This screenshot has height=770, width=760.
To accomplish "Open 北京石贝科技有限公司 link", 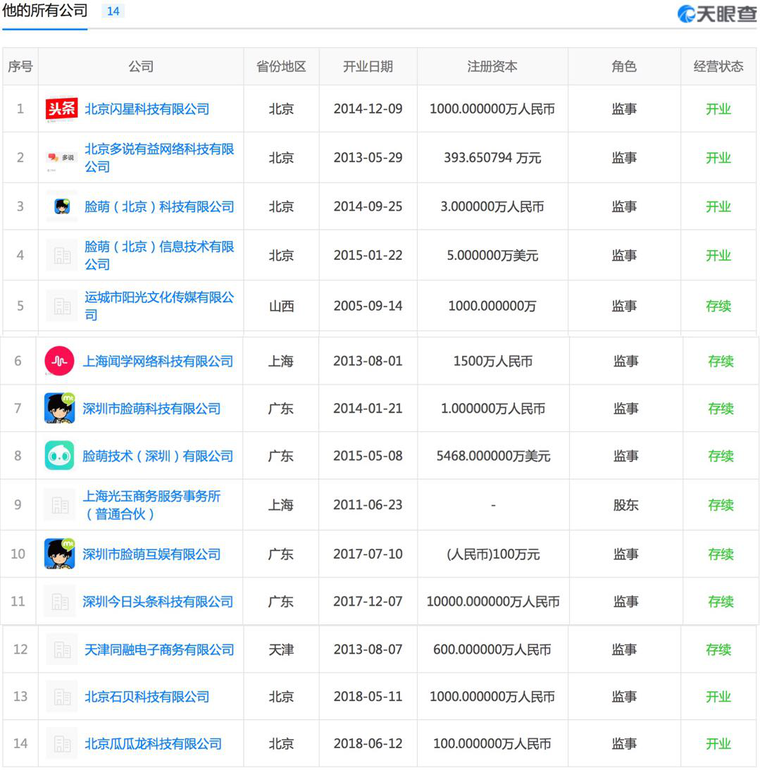I will tap(147, 696).
